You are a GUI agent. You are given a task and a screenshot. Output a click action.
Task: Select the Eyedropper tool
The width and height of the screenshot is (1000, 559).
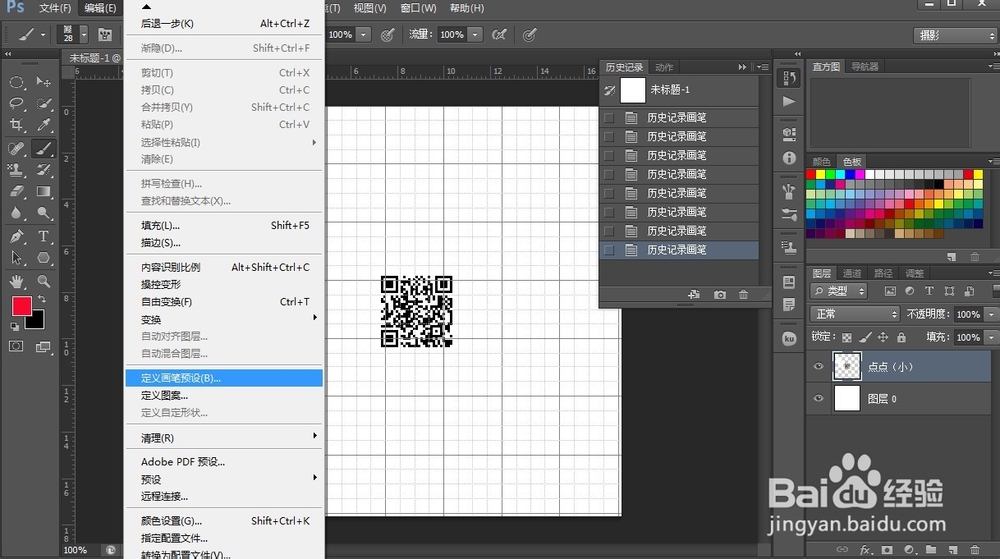click(43, 125)
